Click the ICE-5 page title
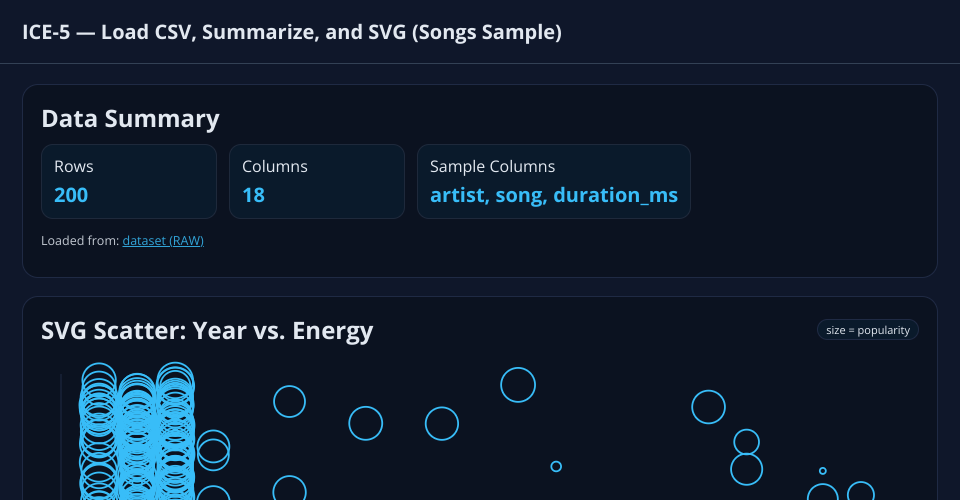The width and height of the screenshot is (960, 500). (291, 32)
